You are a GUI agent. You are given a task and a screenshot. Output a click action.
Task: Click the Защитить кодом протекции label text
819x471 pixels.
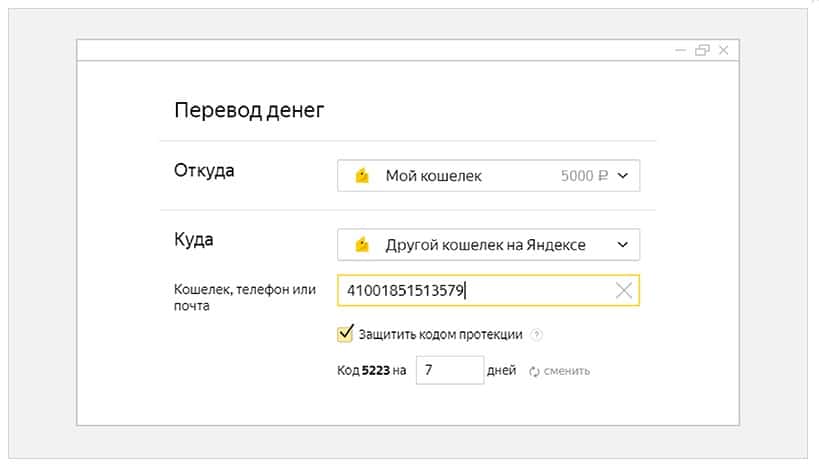coord(442,334)
